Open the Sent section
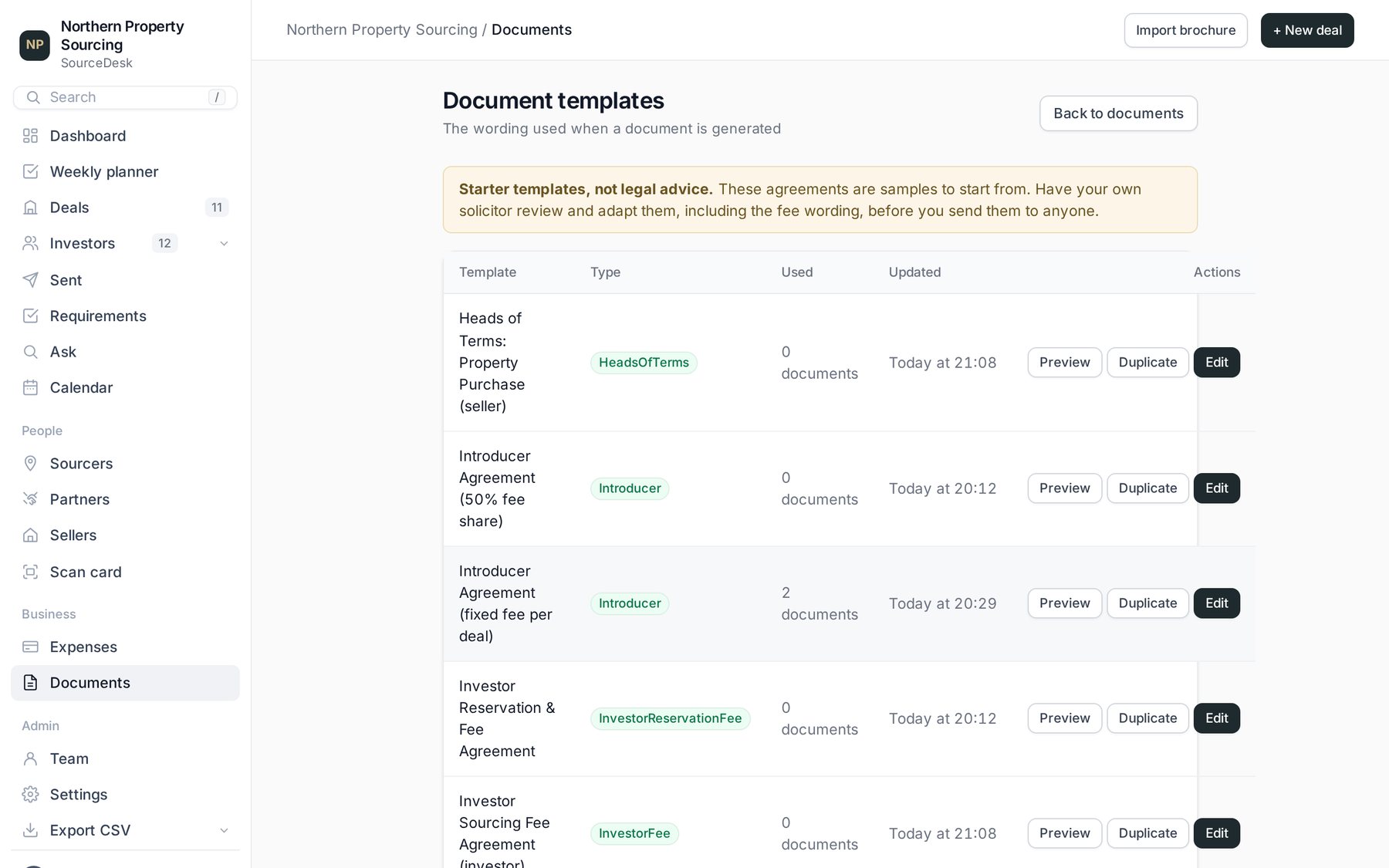Screen dimensions: 1389x868 (x=125, y=280)
